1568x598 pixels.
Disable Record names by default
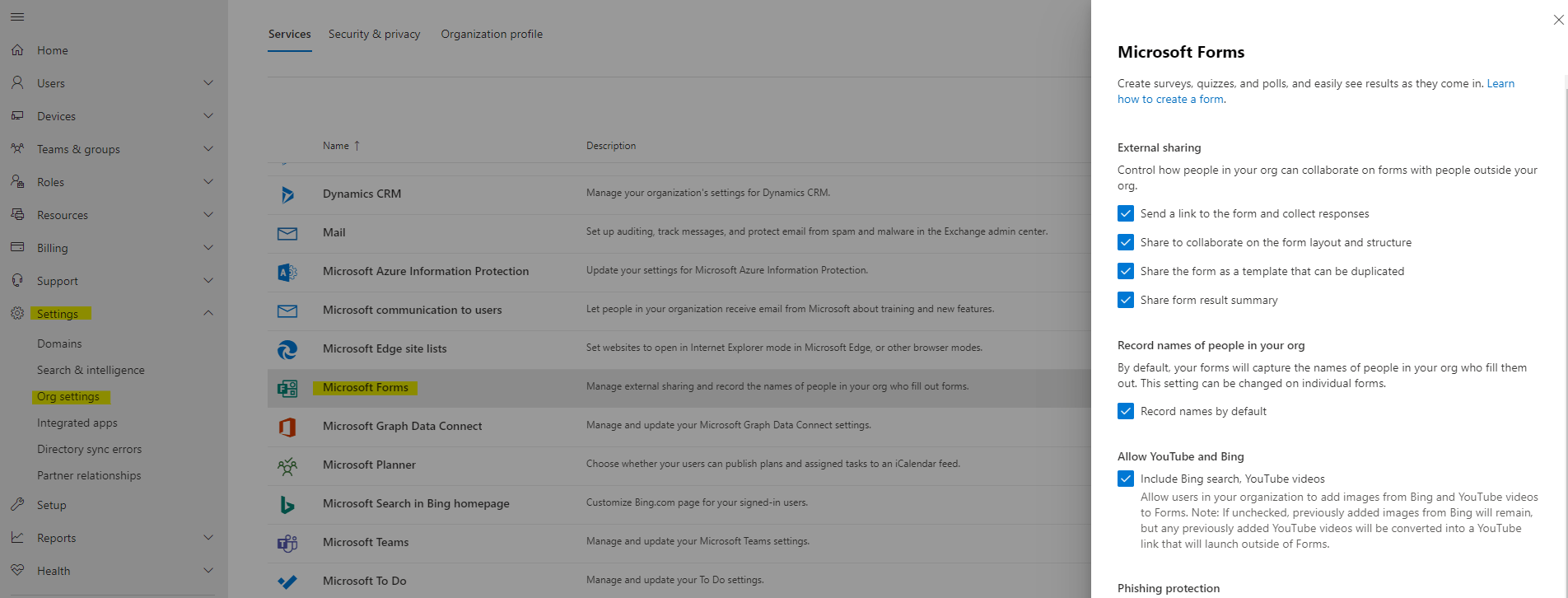[x=1126, y=411]
